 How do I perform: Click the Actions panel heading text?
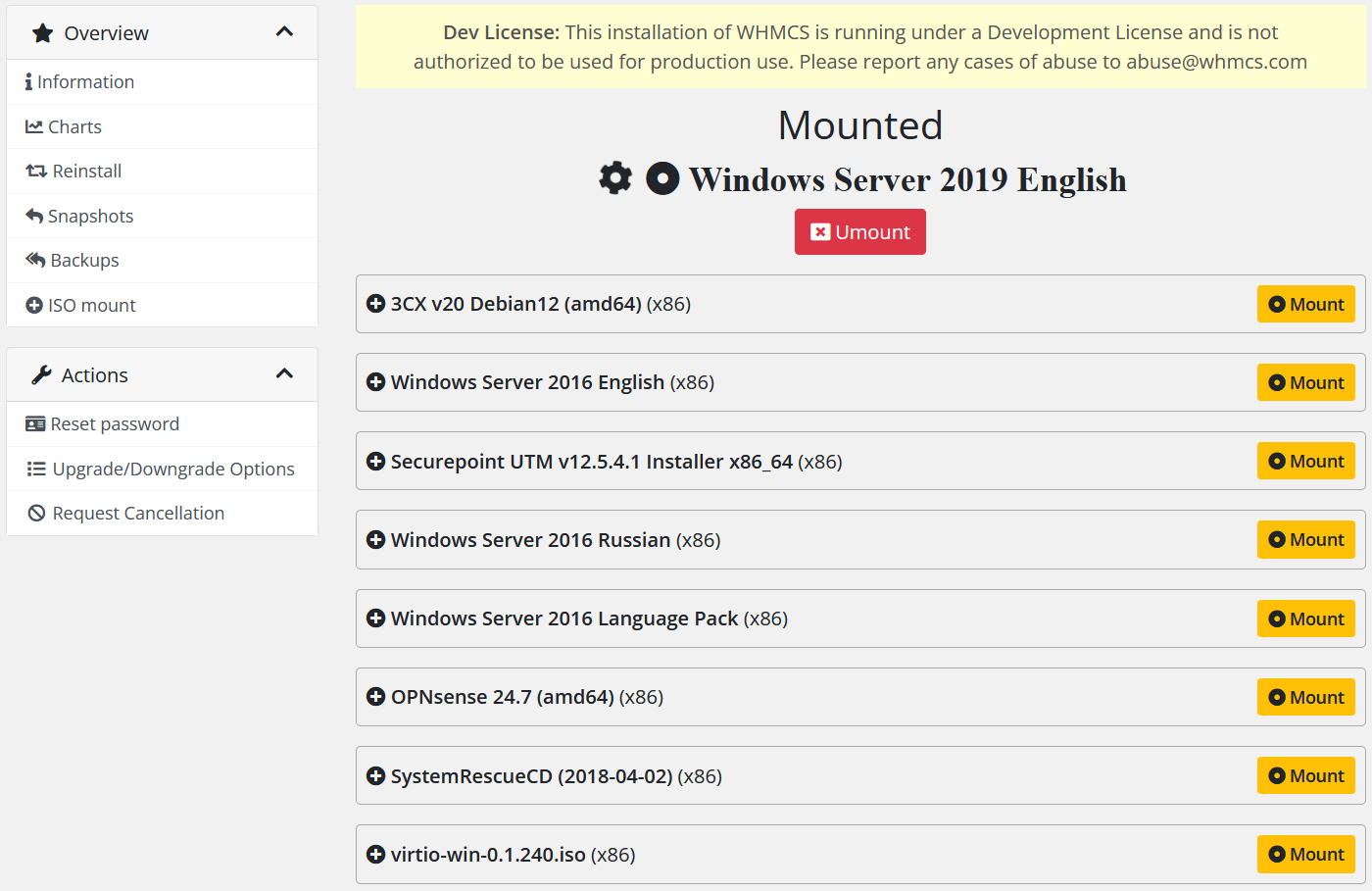[x=94, y=375]
